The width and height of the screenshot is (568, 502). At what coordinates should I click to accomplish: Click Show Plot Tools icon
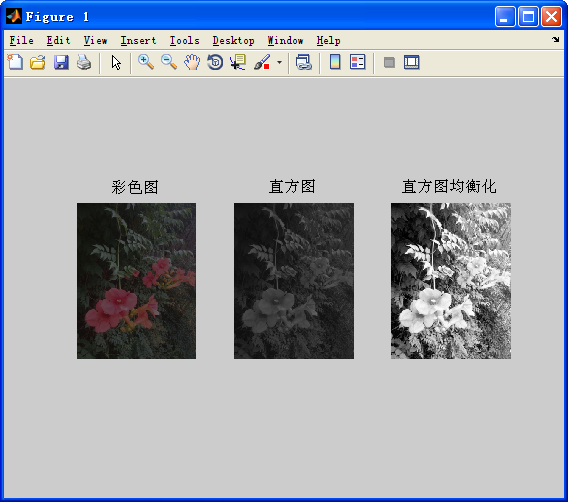(412, 62)
